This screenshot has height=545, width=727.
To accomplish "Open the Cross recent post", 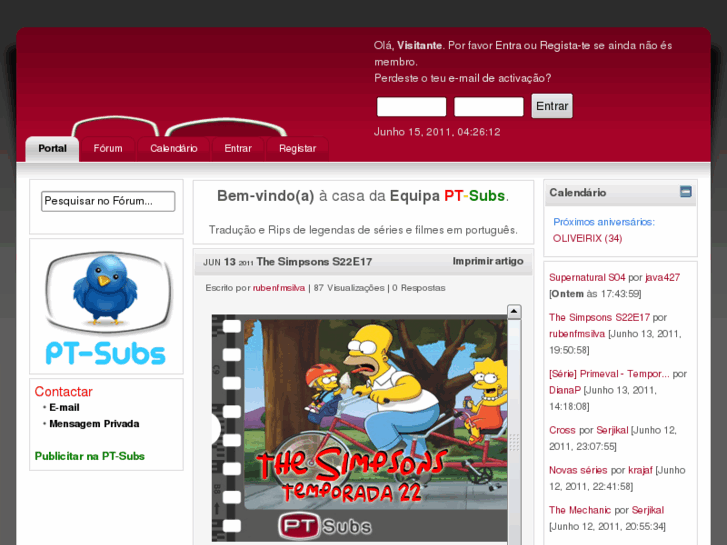I will tap(562, 430).
